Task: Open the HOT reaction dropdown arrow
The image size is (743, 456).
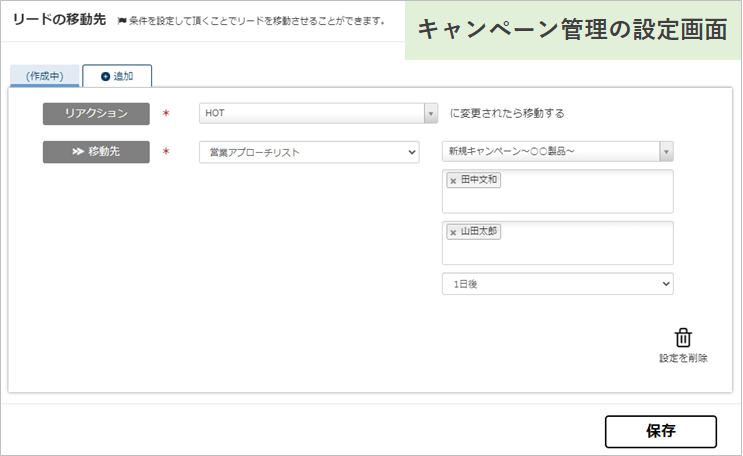Action: 431,114
